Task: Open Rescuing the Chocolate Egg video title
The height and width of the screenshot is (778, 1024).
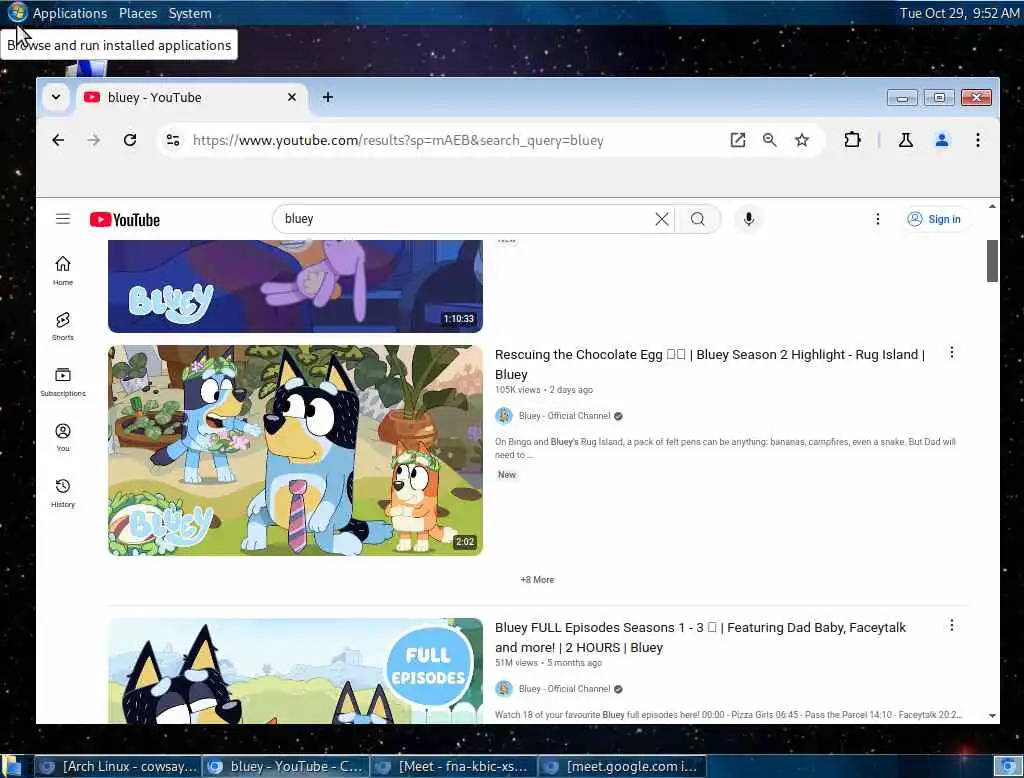Action: (710, 364)
